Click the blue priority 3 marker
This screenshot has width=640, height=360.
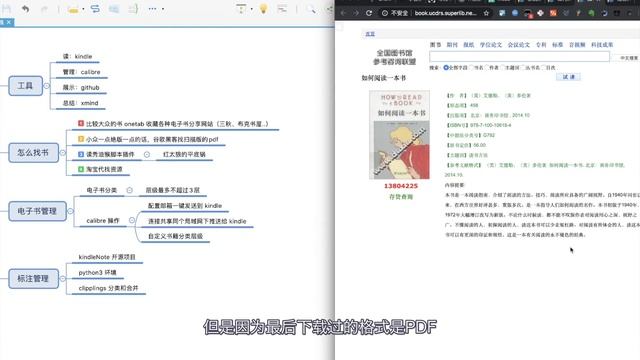click(81, 154)
